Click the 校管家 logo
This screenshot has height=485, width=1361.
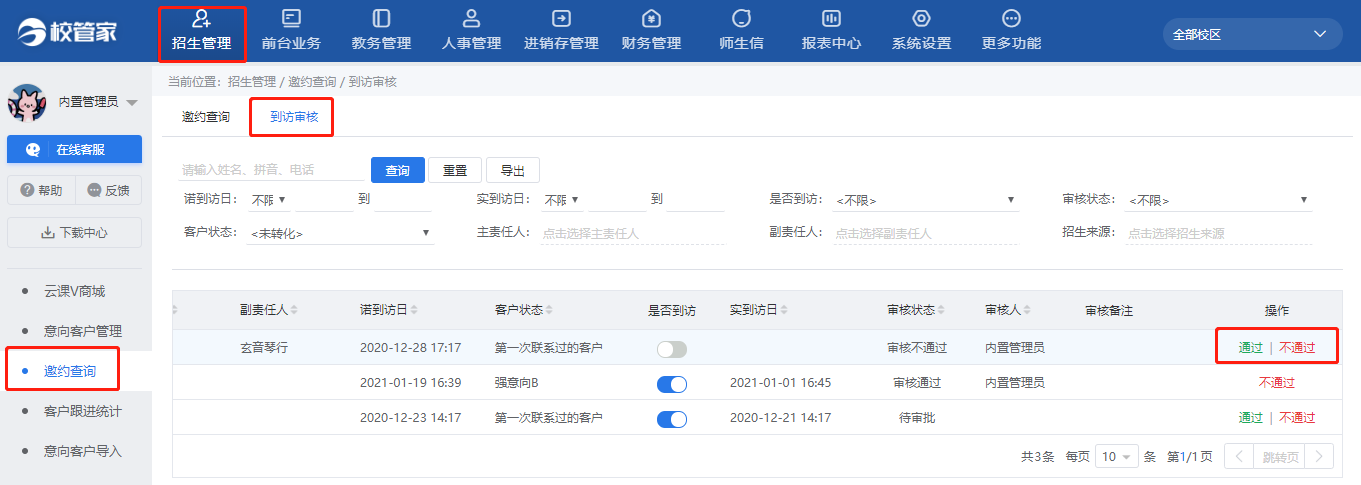tap(69, 30)
